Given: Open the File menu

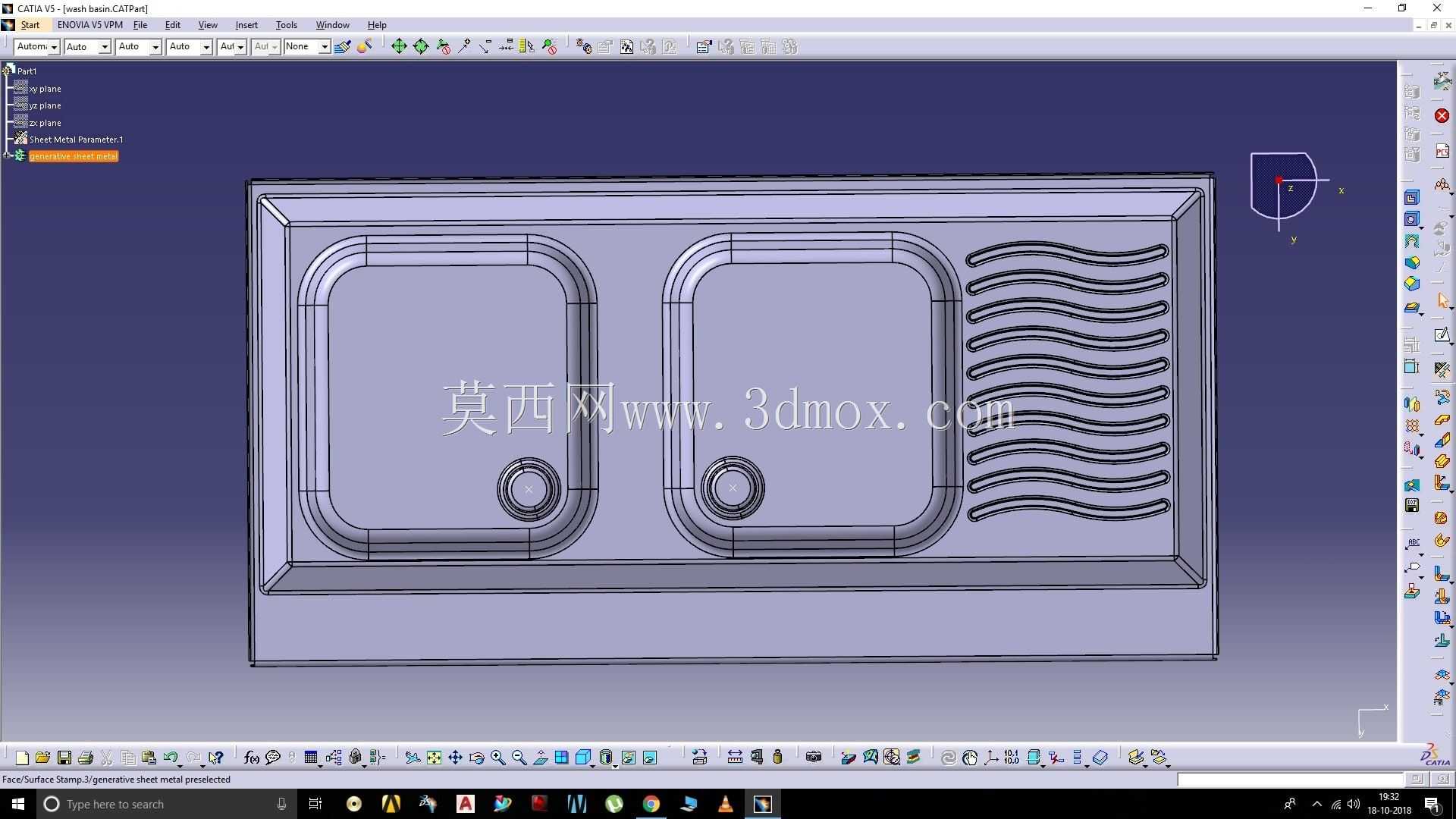Looking at the screenshot, I should pos(140,25).
